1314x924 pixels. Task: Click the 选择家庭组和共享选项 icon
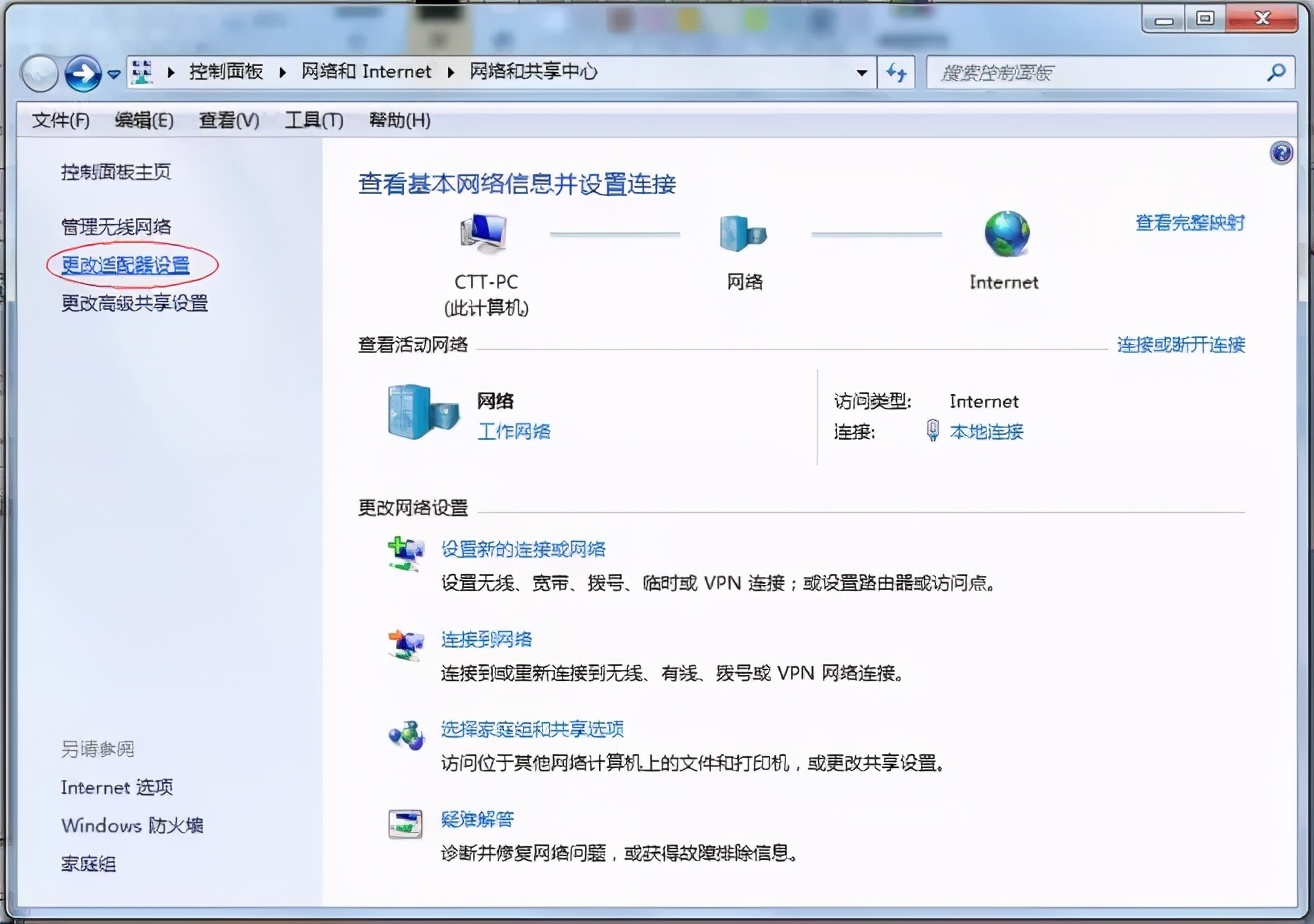pyautogui.click(x=405, y=736)
